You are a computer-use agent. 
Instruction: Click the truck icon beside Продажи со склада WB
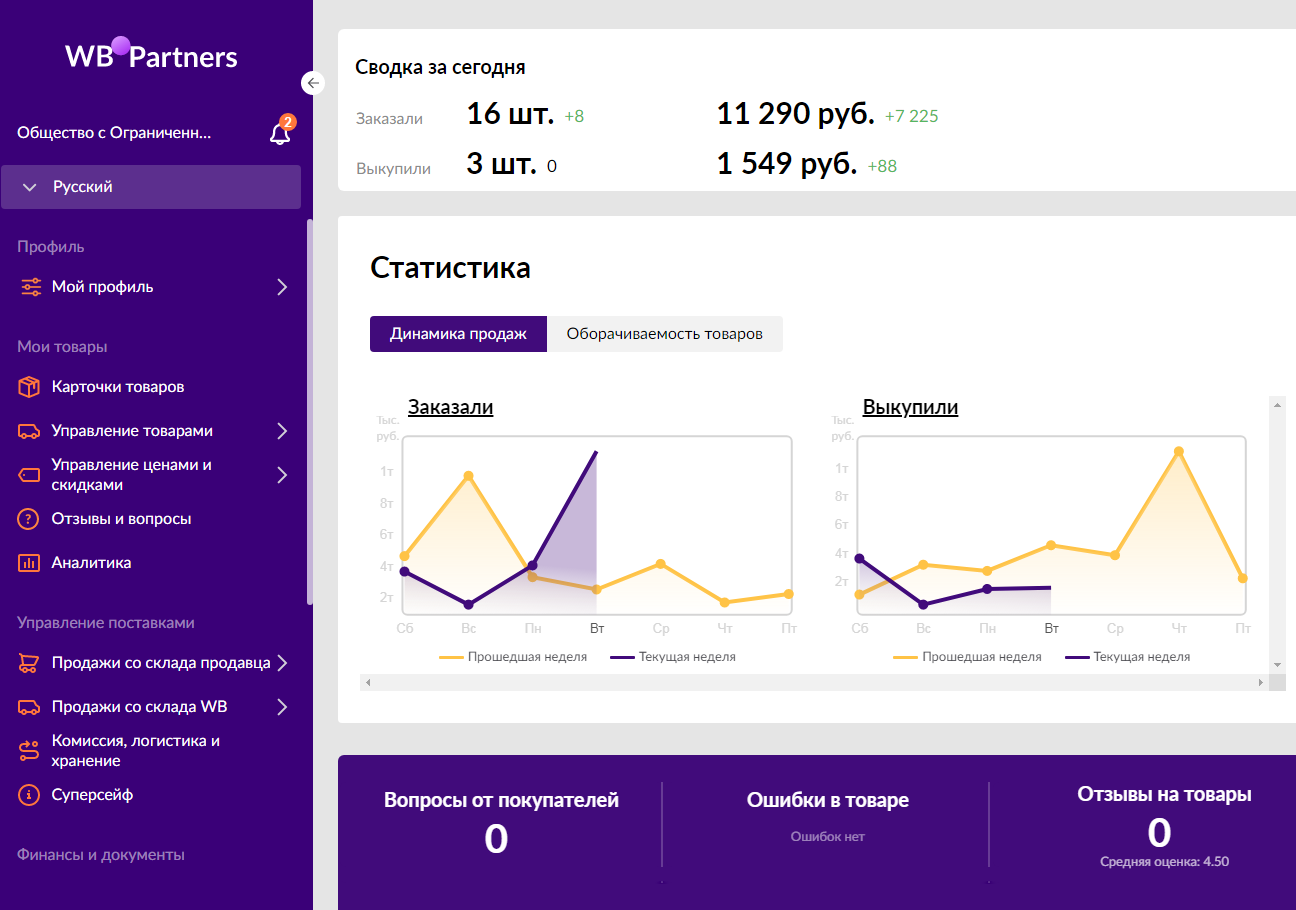[x=30, y=707]
